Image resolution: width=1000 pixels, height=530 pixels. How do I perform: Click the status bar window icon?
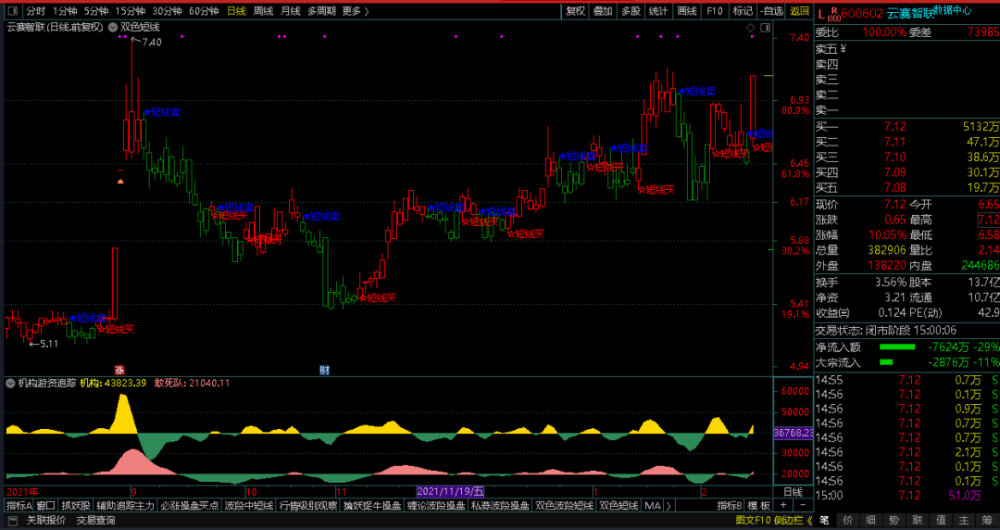[x=13, y=521]
